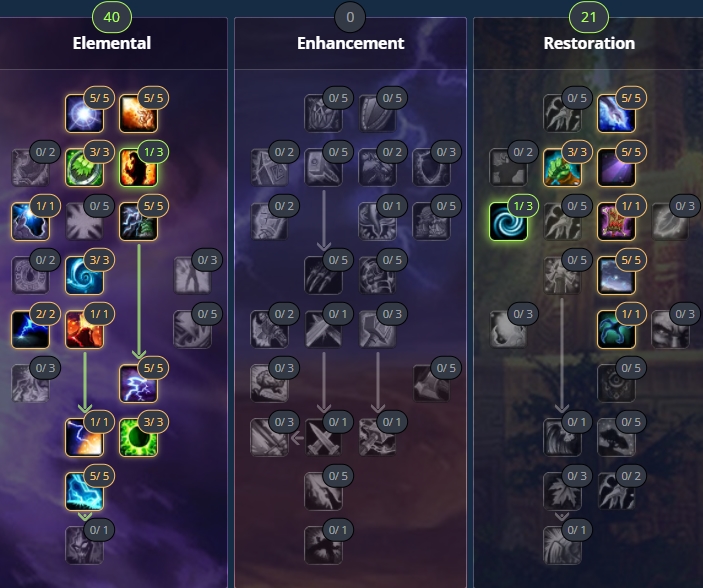The height and width of the screenshot is (588, 703).
Task: Click the Elemental tree header
Action: 112,43
